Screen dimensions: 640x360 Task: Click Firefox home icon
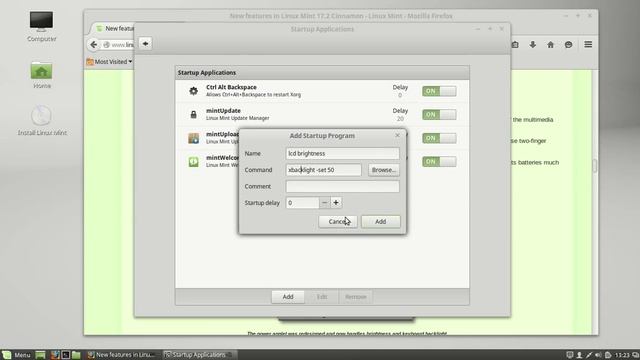[550, 44]
